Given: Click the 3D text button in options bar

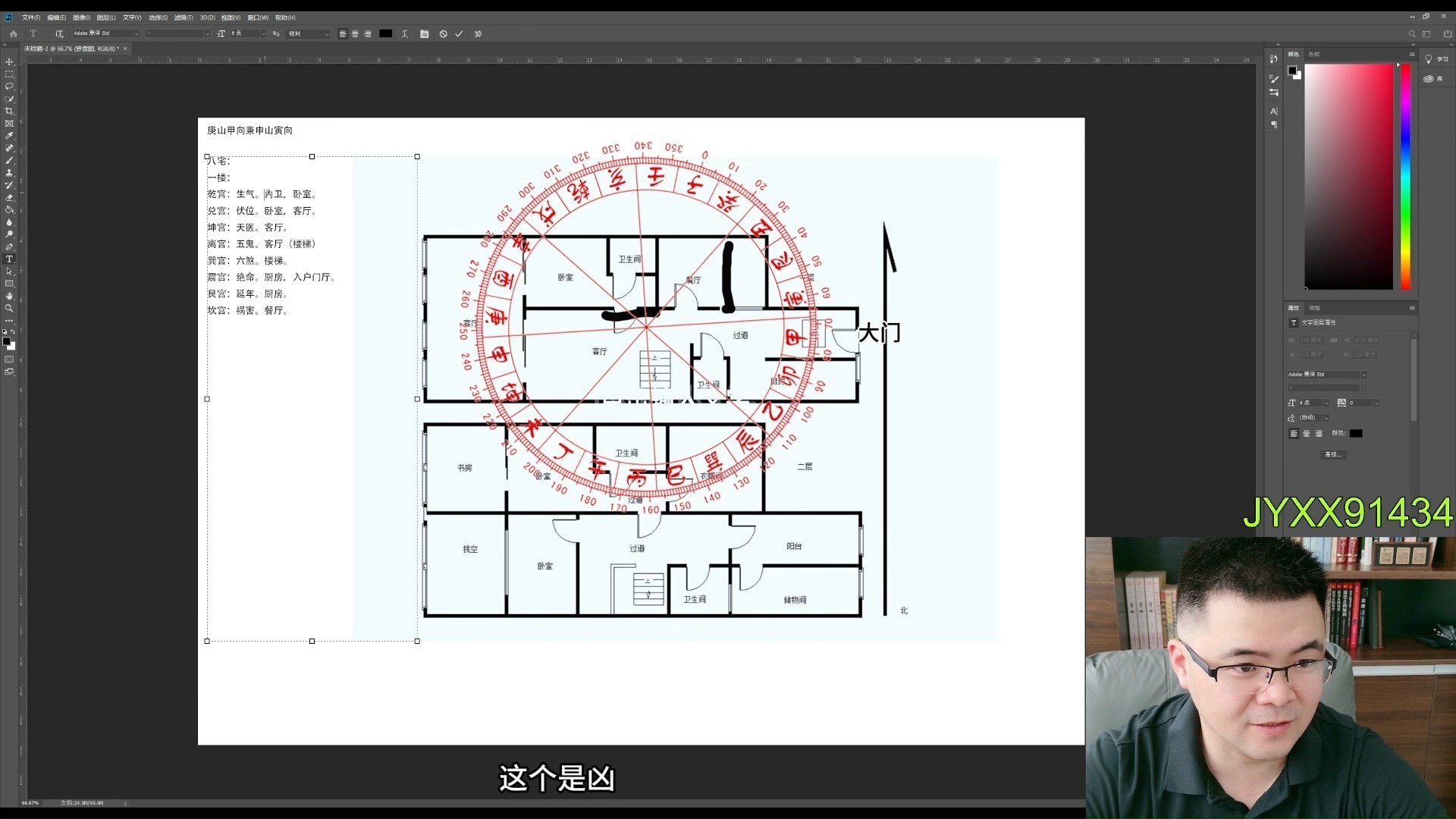Looking at the screenshot, I should [x=478, y=34].
